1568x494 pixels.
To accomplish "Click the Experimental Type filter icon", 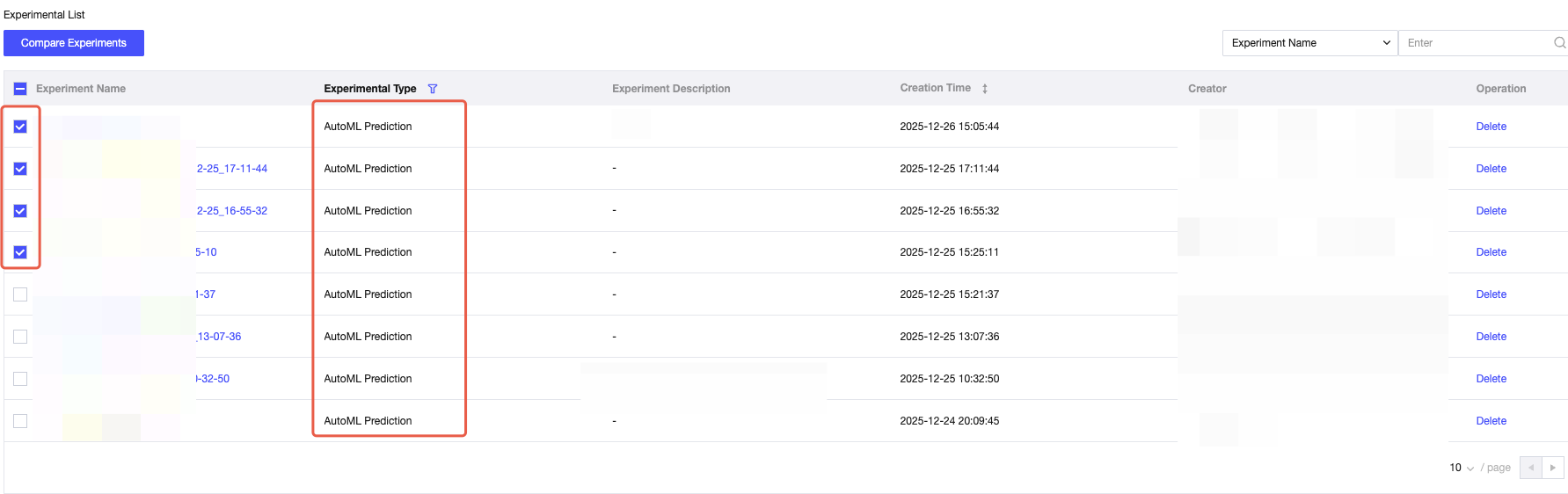I will [433, 89].
